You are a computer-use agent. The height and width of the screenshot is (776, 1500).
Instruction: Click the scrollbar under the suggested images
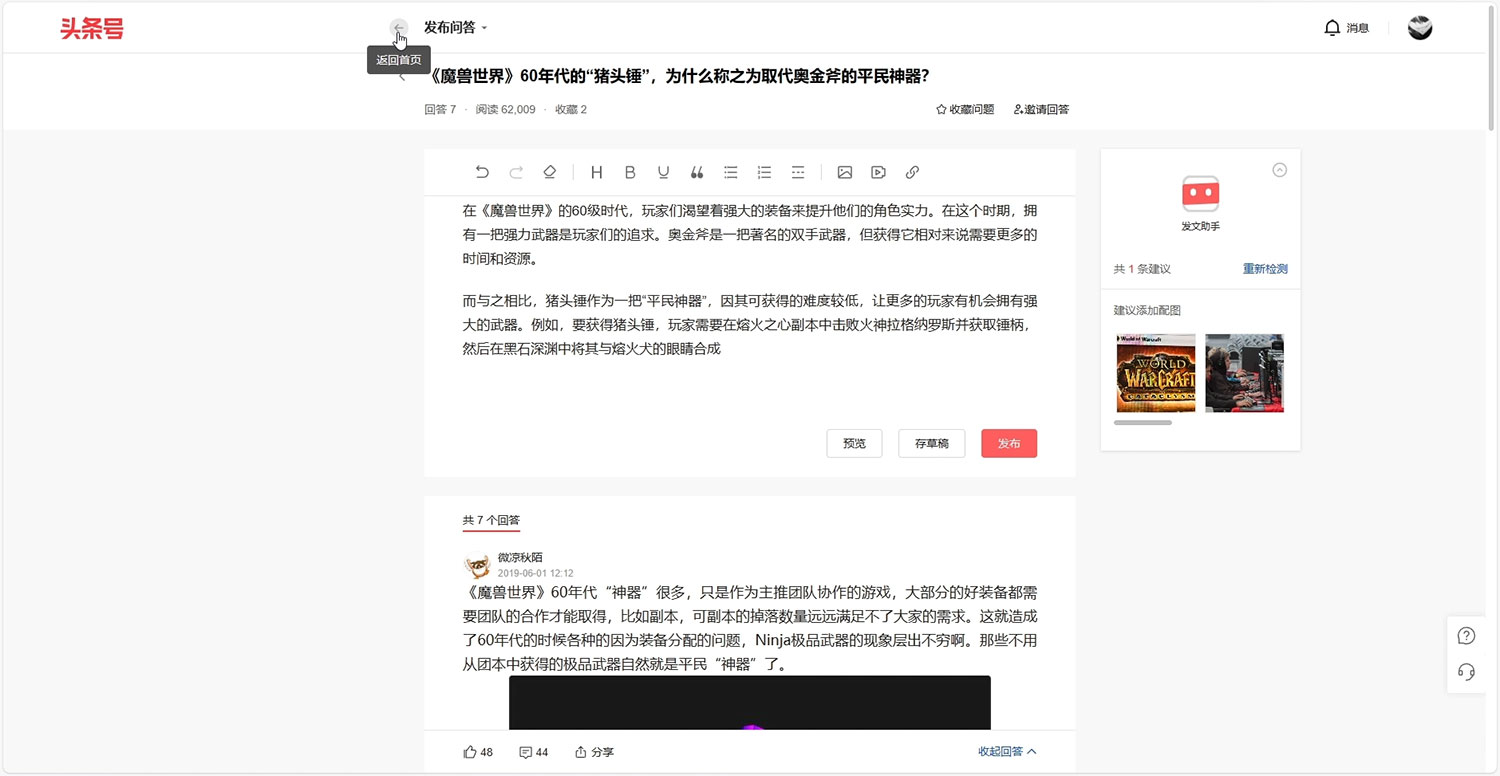point(1144,422)
